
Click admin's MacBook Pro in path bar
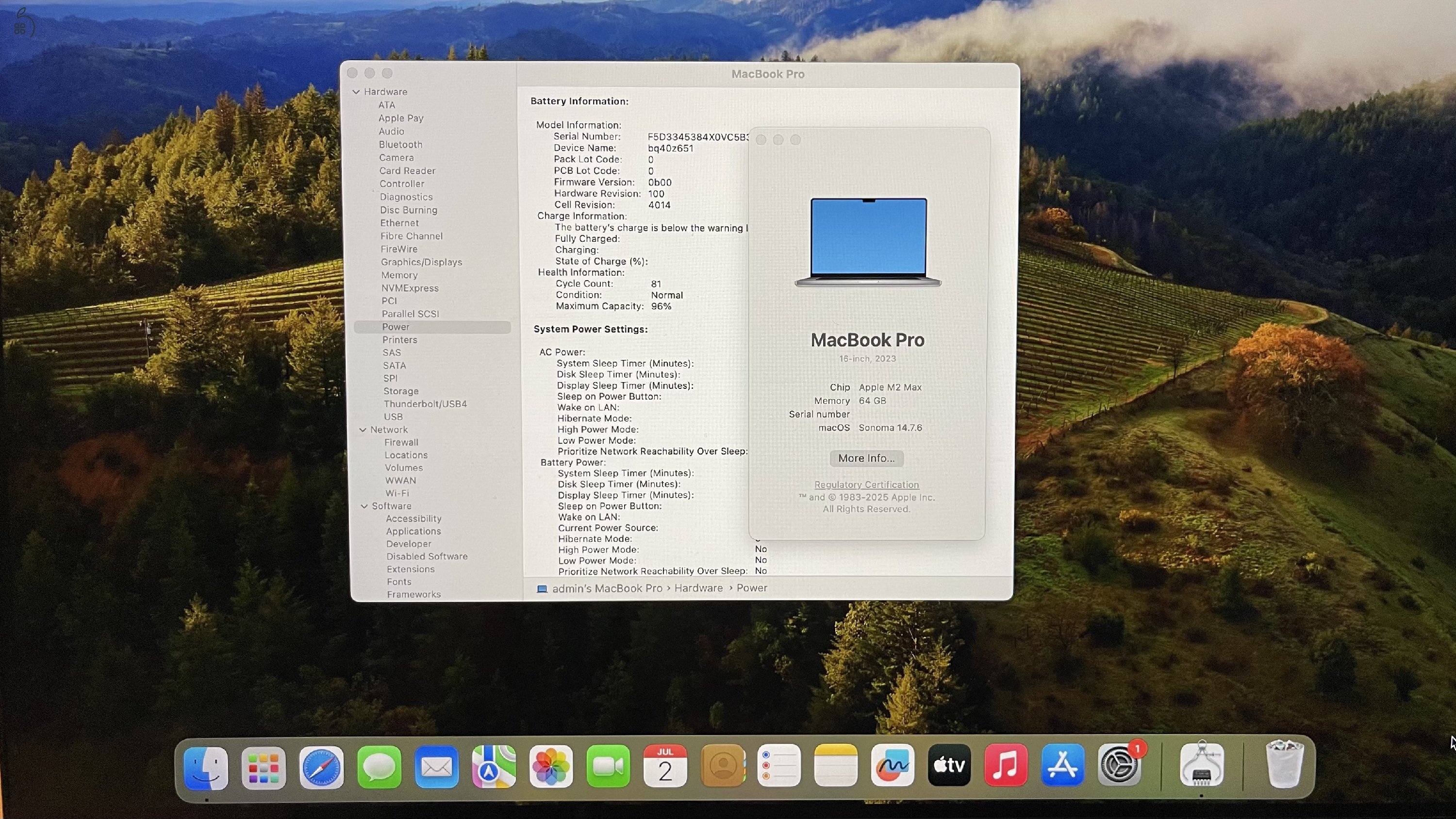(607, 588)
